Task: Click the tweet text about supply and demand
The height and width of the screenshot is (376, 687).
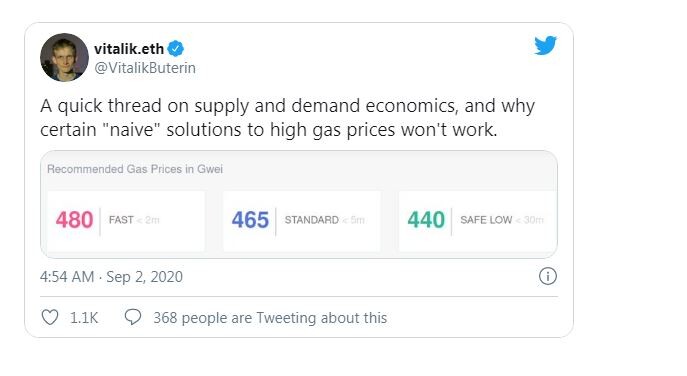Action: 287,117
